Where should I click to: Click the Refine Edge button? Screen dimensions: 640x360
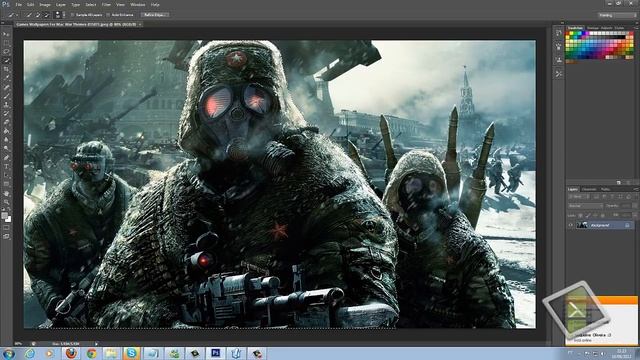coord(154,15)
